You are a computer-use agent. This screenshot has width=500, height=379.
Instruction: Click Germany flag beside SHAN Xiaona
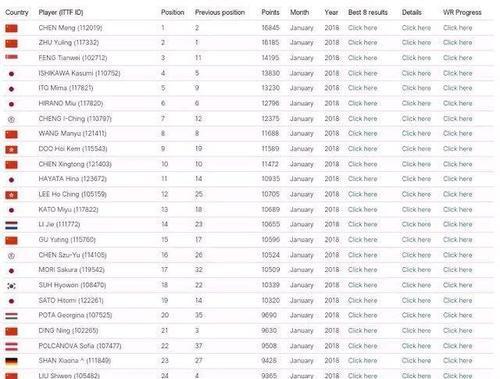[11, 361]
